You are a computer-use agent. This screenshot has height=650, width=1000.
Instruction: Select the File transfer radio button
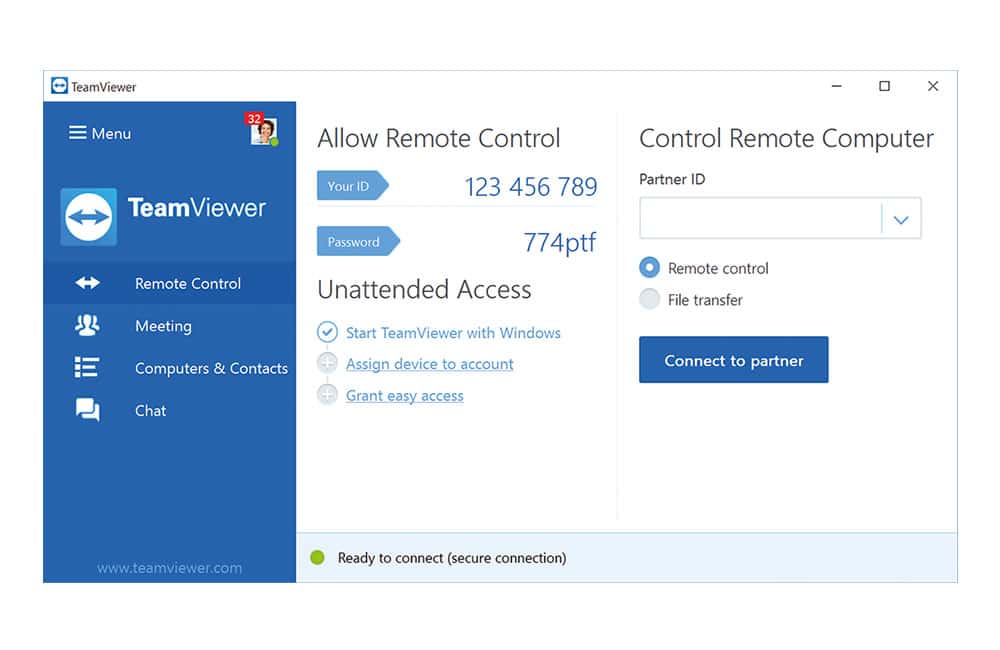coord(649,299)
